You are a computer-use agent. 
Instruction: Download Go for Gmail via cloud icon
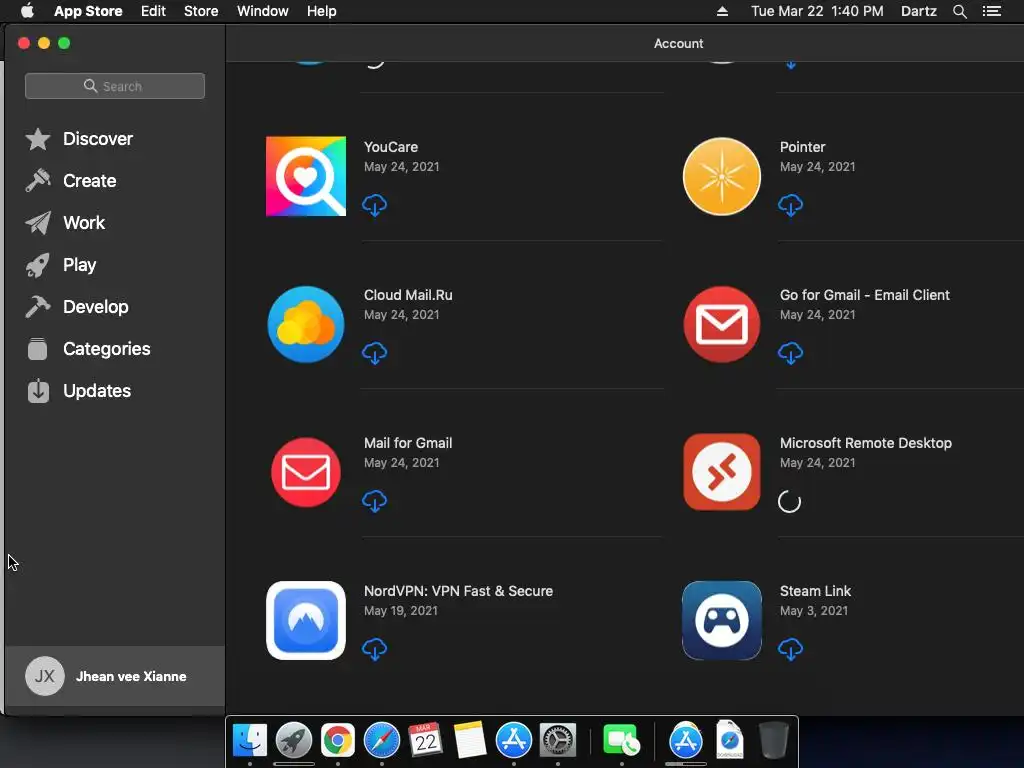point(790,353)
